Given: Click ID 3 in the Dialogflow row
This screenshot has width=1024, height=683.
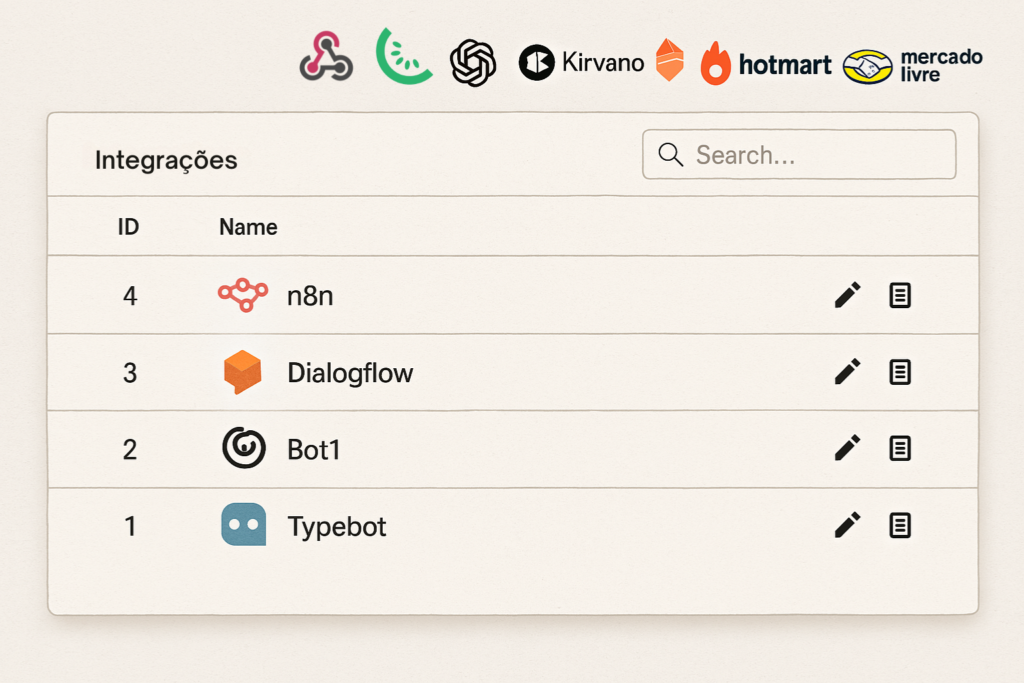Looking at the screenshot, I should pyautogui.click(x=130, y=373).
